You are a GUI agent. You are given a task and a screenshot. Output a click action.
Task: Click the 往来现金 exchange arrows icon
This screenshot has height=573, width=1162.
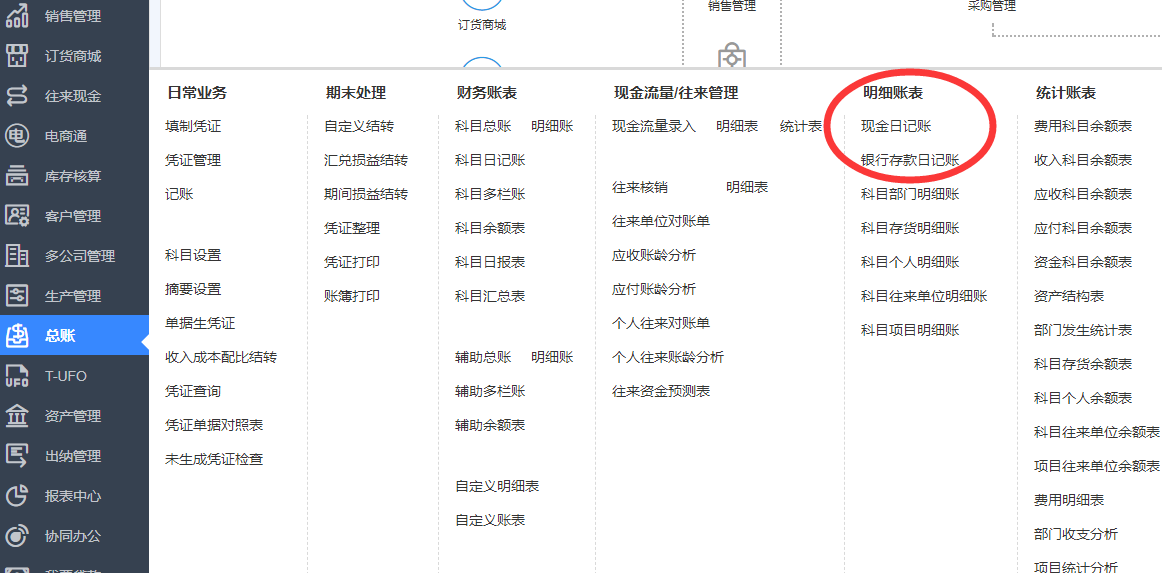click(17, 96)
